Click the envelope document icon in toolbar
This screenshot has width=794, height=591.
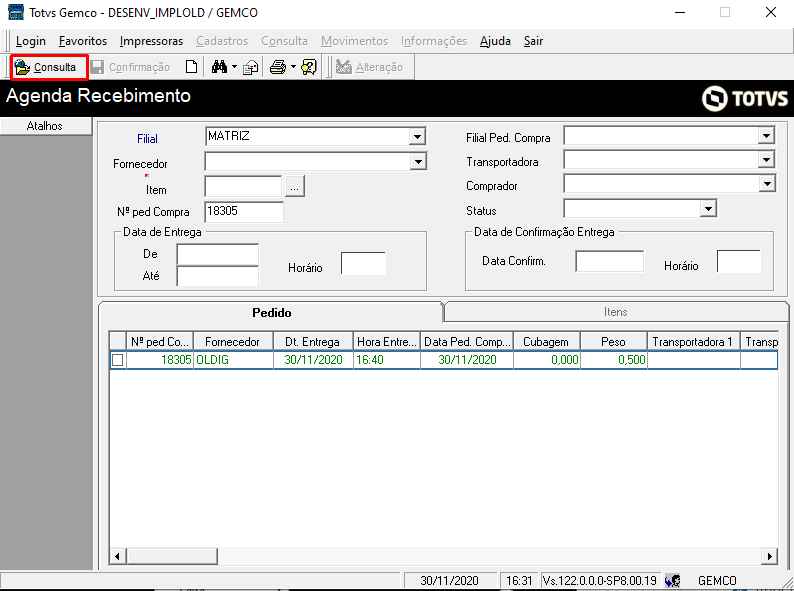point(250,67)
